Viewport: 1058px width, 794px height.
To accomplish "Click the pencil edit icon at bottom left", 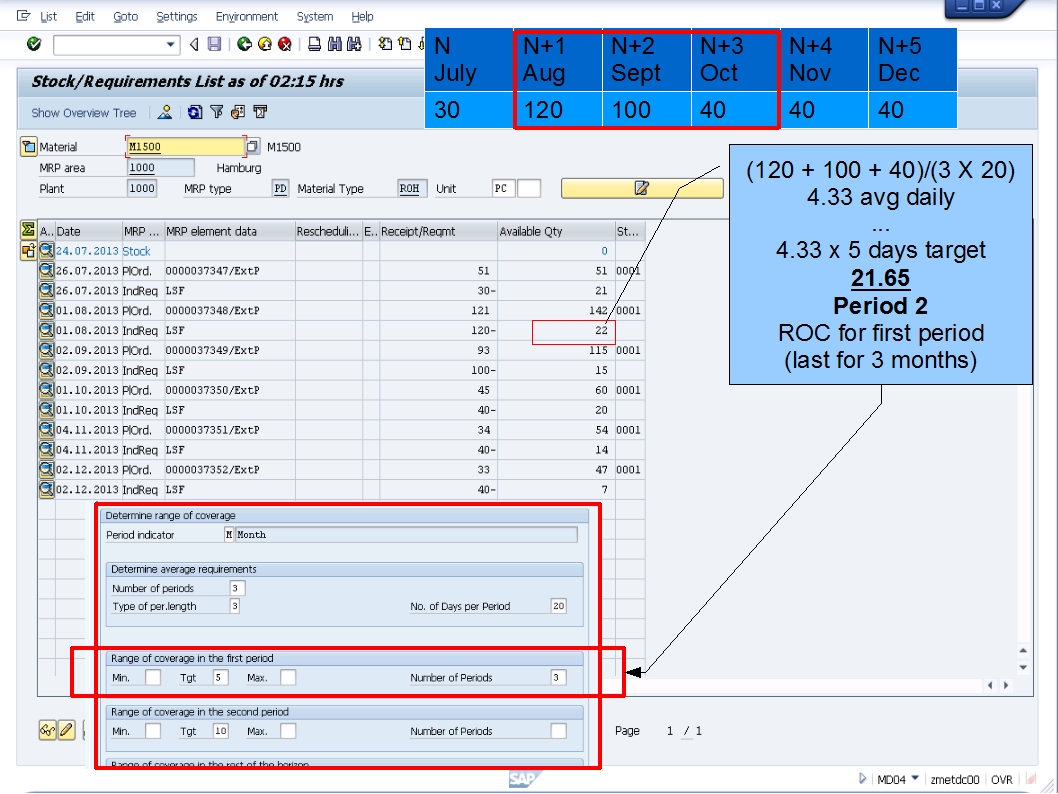I will pos(65,730).
